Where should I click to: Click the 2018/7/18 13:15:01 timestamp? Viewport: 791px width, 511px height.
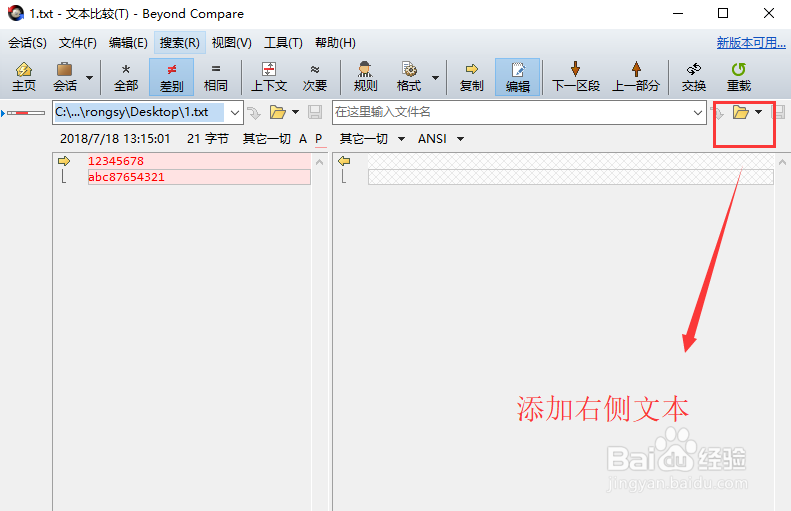click(115, 139)
